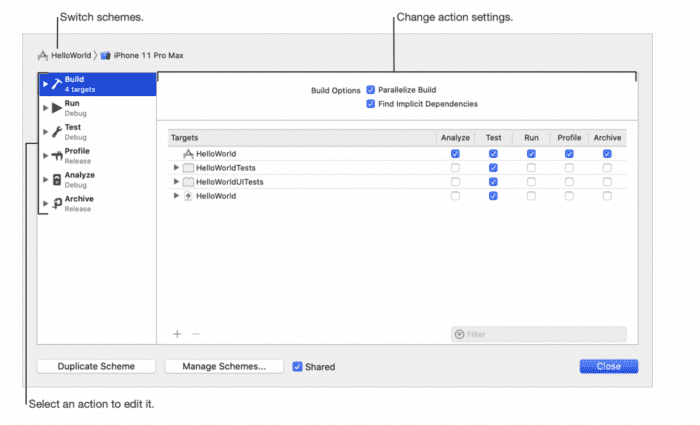
Task: Toggle Parallelize Build checkbox
Action: click(x=371, y=90)
